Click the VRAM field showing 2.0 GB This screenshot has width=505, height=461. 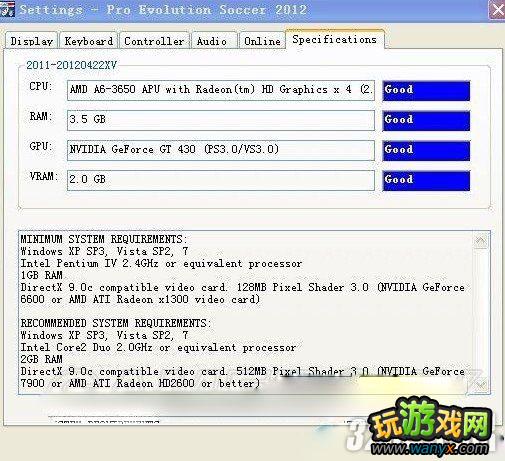[221, 180]
